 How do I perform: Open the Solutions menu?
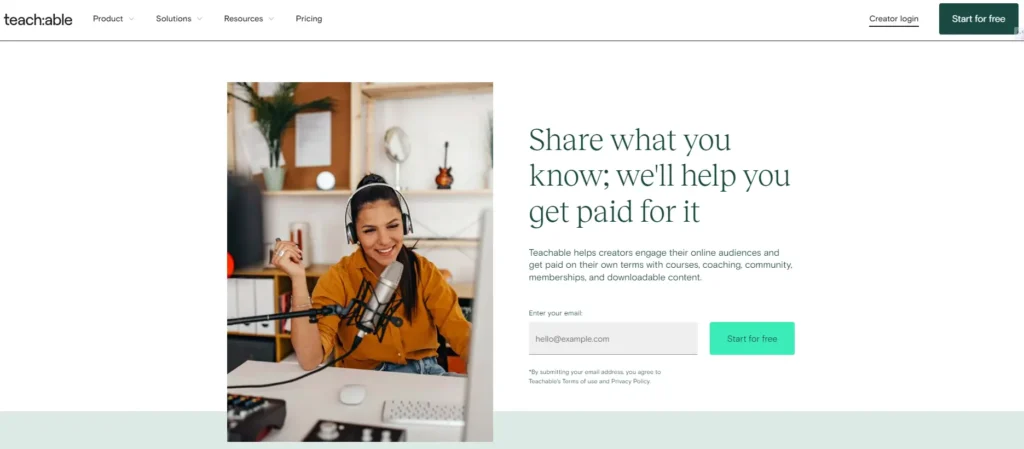pos(173,19)
